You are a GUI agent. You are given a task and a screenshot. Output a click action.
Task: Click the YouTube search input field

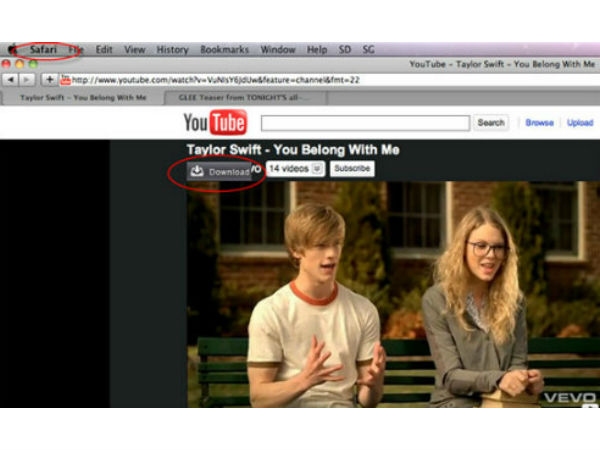365,123
